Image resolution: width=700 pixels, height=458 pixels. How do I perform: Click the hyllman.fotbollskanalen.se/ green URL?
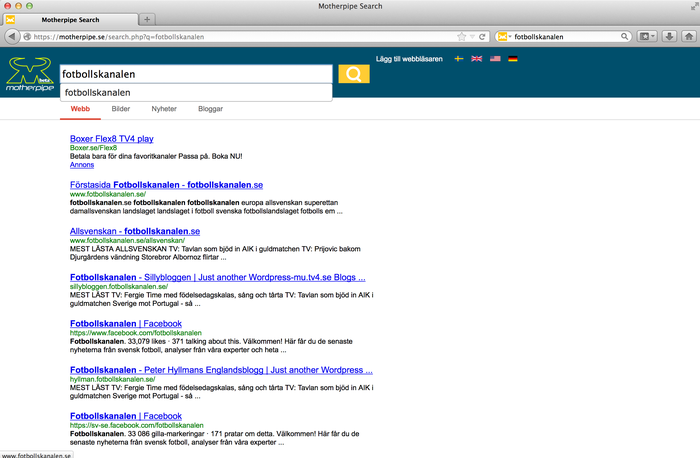pos(112,379)
